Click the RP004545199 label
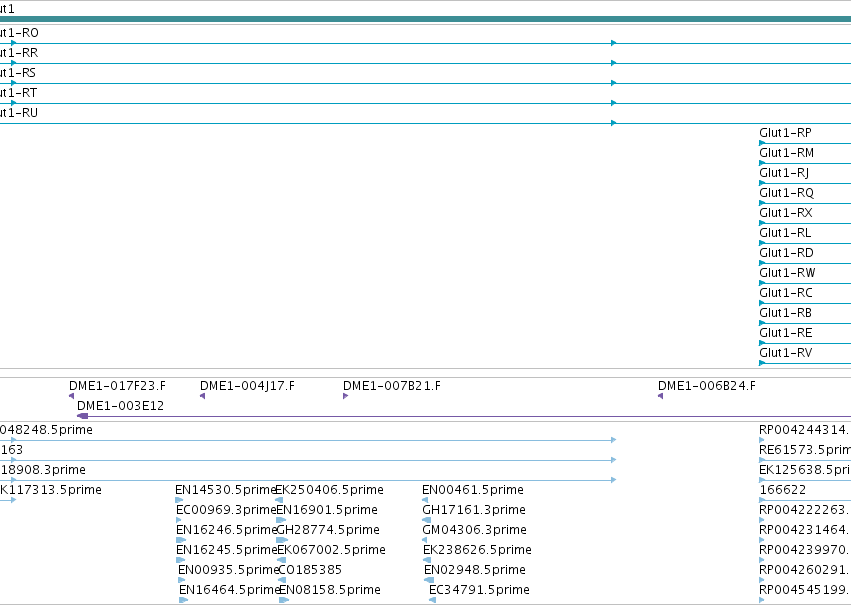The width and height of the screenshot is (851, 605). point(803,590)
